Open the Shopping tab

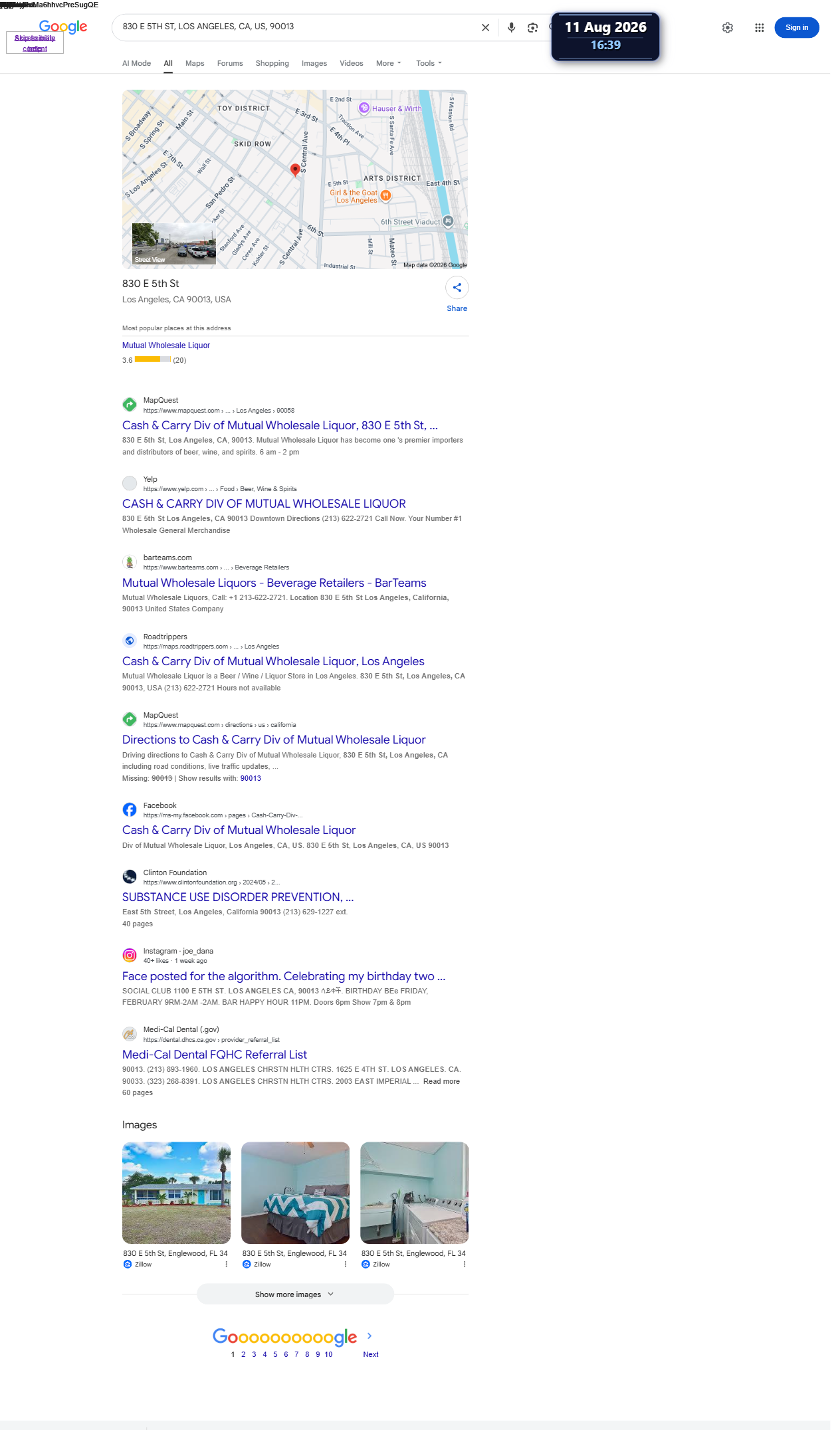(x=272, y=63)
